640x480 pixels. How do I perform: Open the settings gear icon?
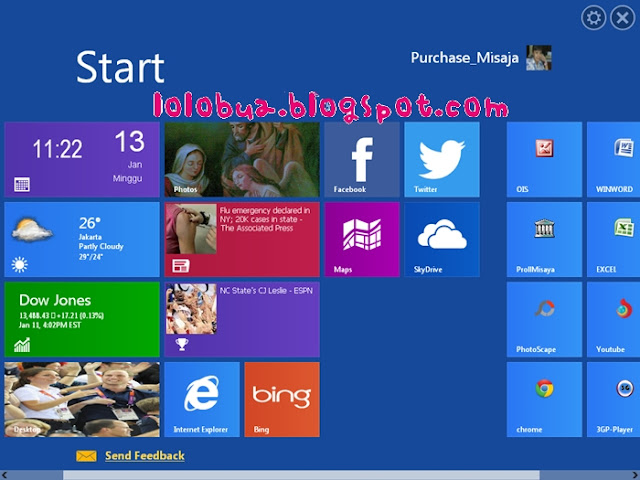[x=593, y=18]
